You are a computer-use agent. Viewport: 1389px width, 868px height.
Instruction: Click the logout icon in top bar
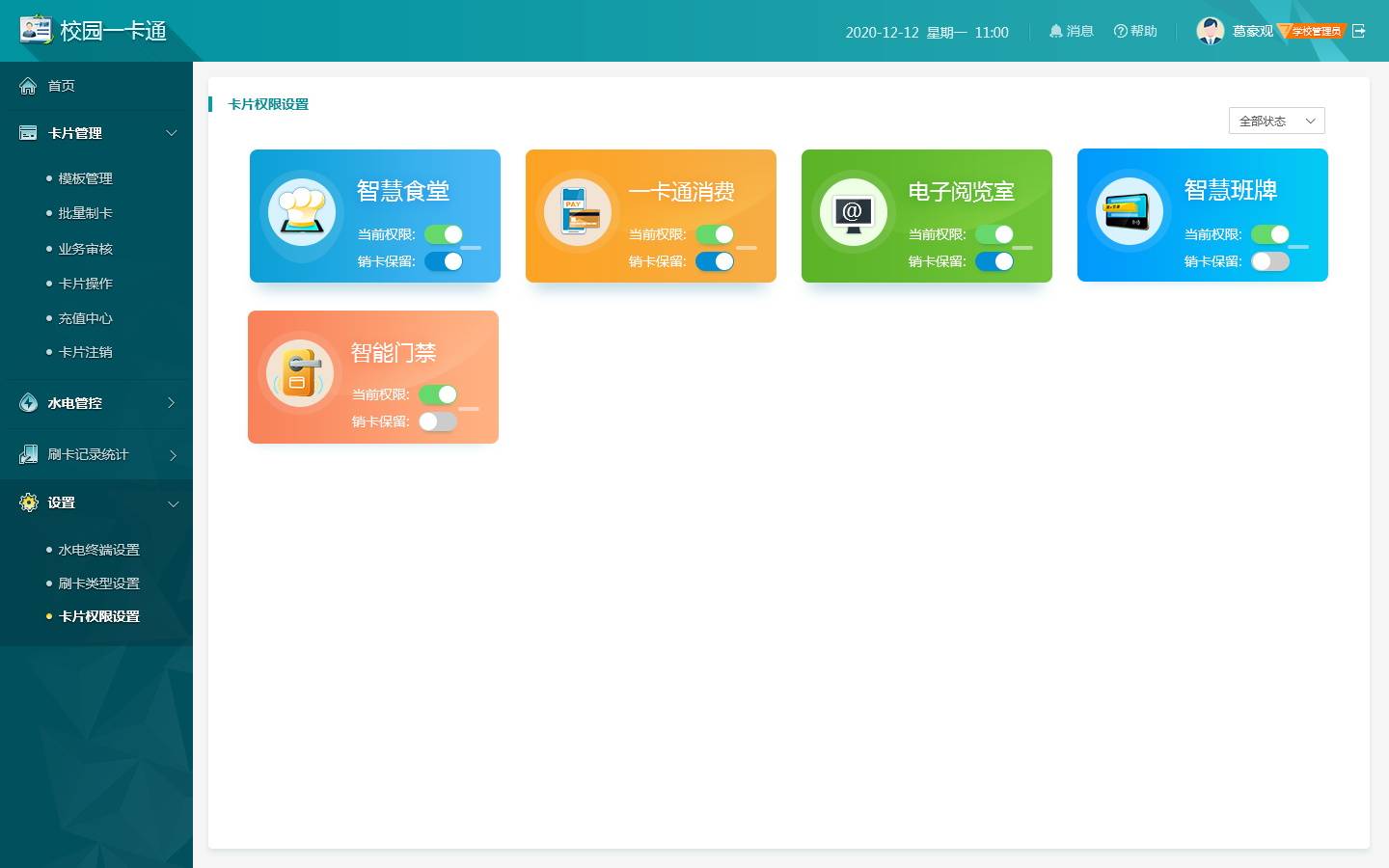[x=1360, y=31]
